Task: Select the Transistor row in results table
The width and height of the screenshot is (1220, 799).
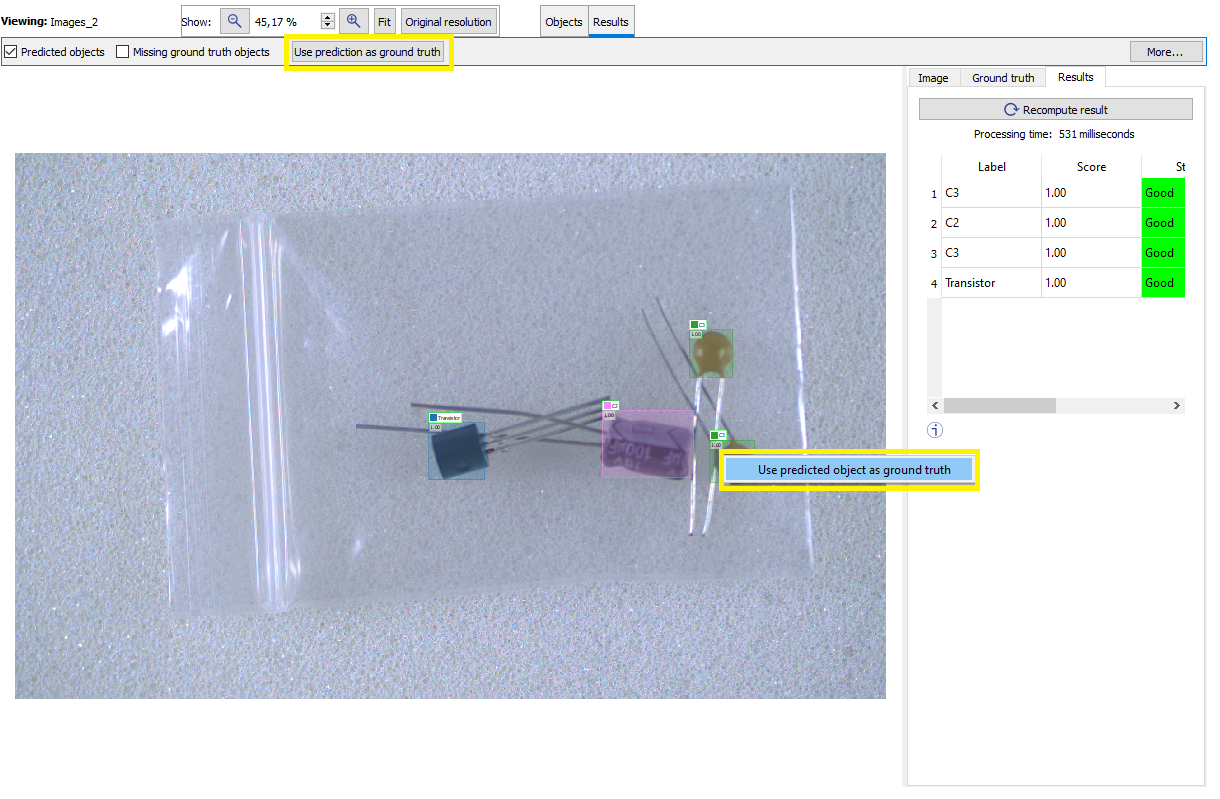Action: (x=990, y=283)
